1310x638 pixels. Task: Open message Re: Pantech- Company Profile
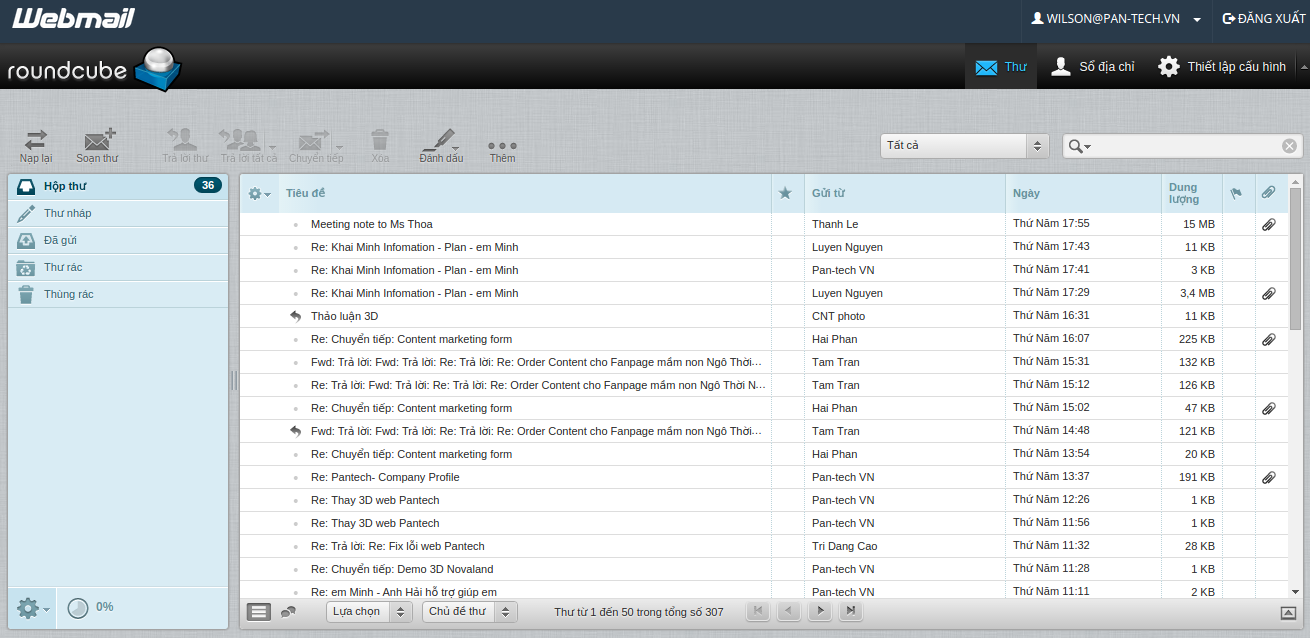pyautogui.click(x=385, y=477)
